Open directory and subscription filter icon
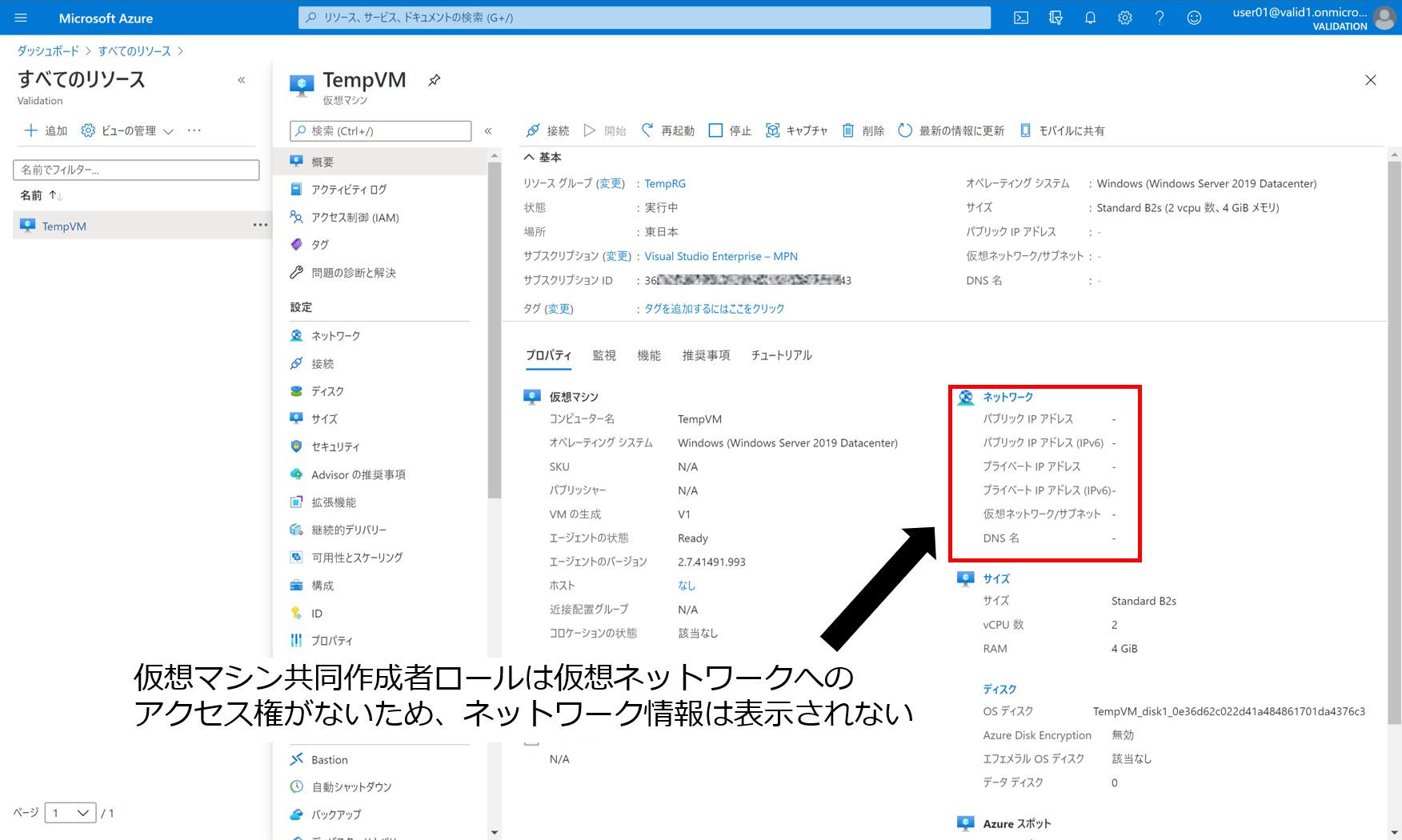Viewport: 1402px width, 840px height. coord(1056,18)
